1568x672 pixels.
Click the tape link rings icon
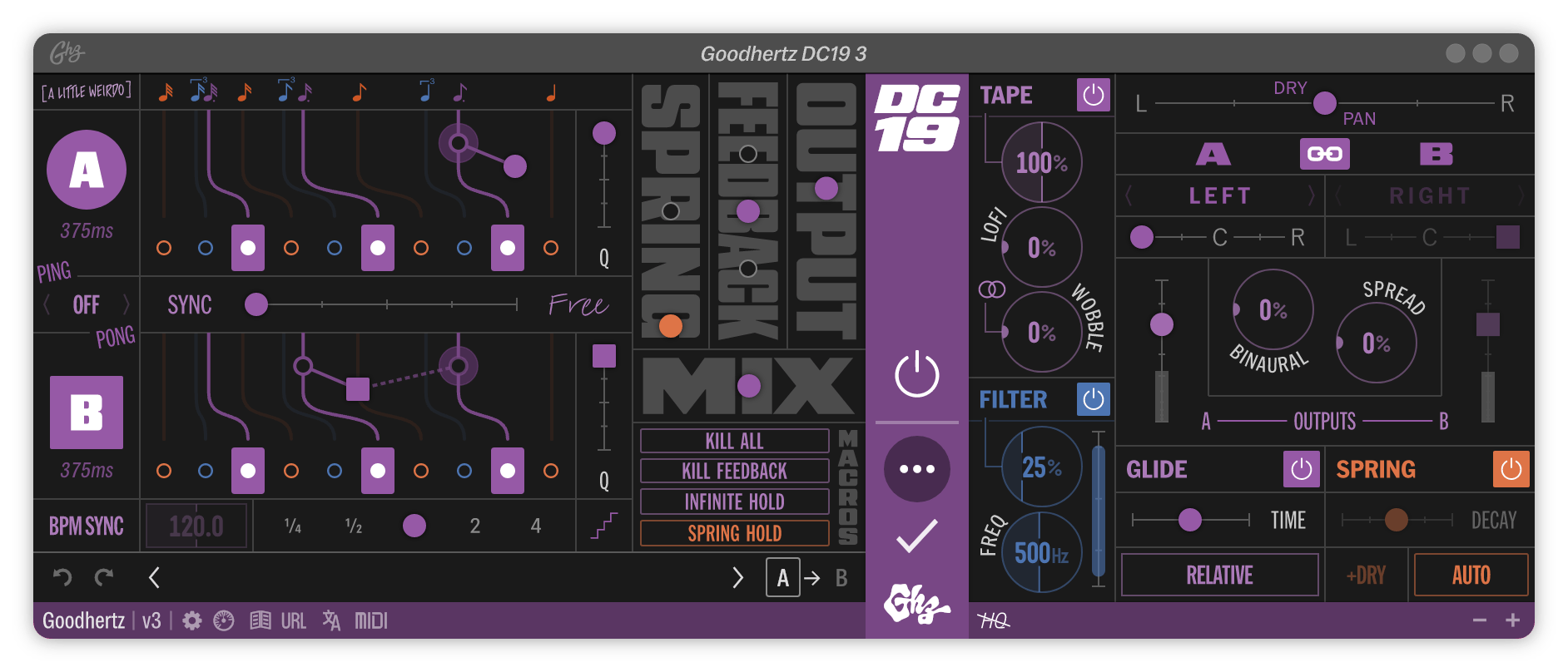[991, 289]
